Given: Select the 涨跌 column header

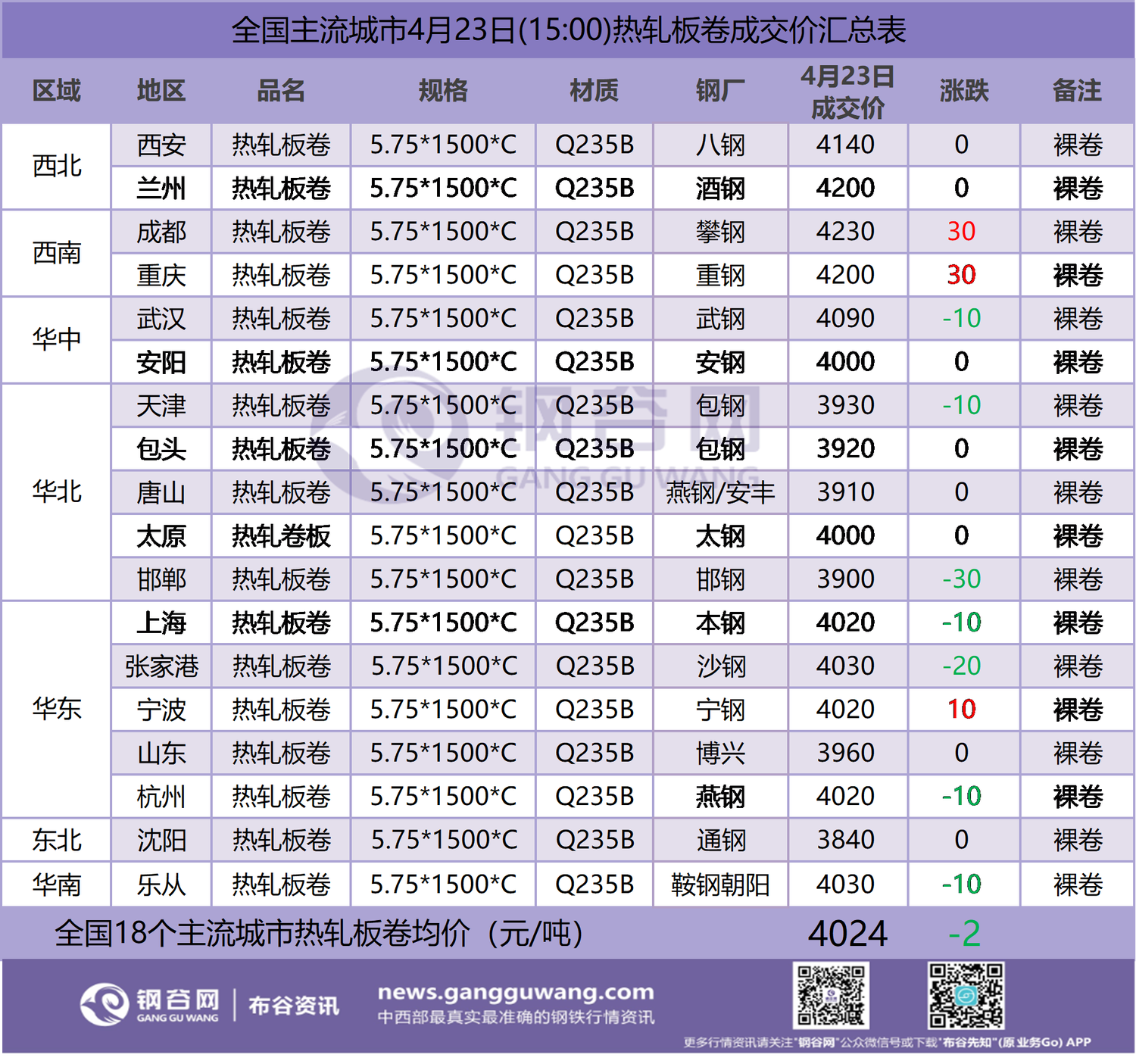Looking at the screenshot, I should 964,91.
